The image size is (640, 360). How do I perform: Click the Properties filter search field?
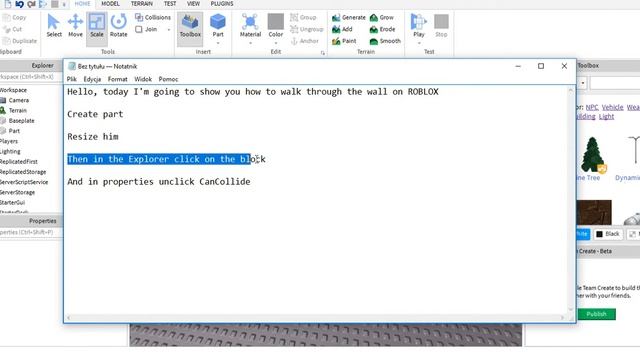[x=31, y=232]
